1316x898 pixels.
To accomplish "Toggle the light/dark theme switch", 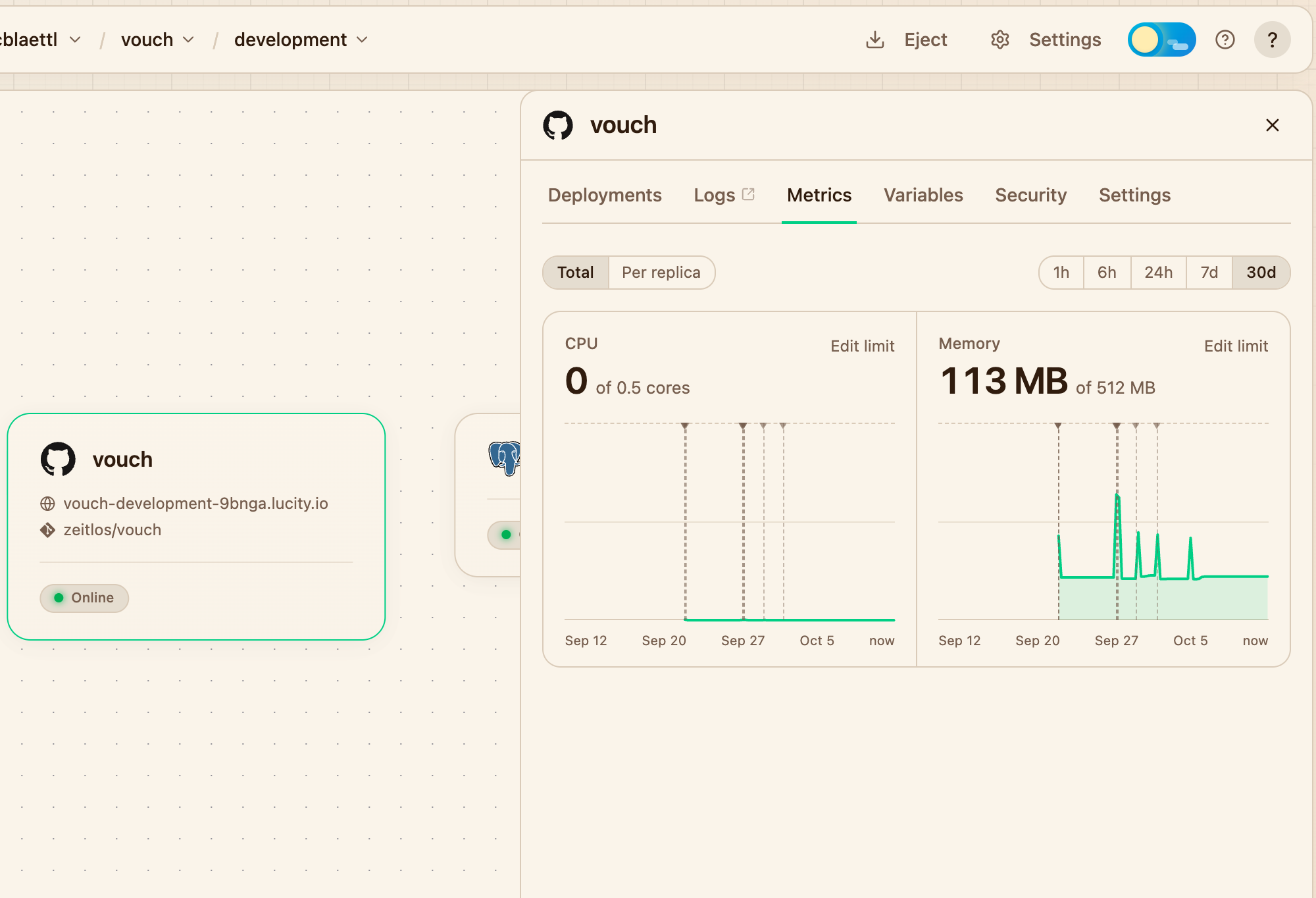I will tap(1161, 40).
